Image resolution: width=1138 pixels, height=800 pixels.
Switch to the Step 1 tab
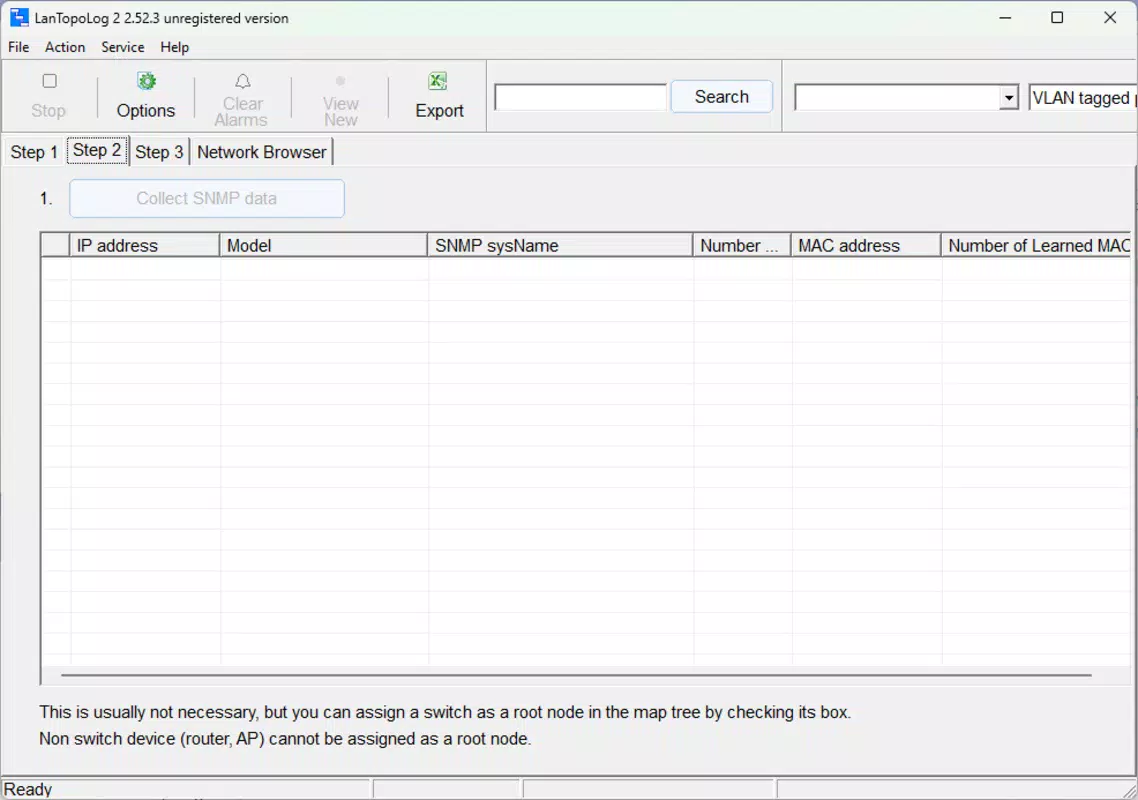[33, 152]
